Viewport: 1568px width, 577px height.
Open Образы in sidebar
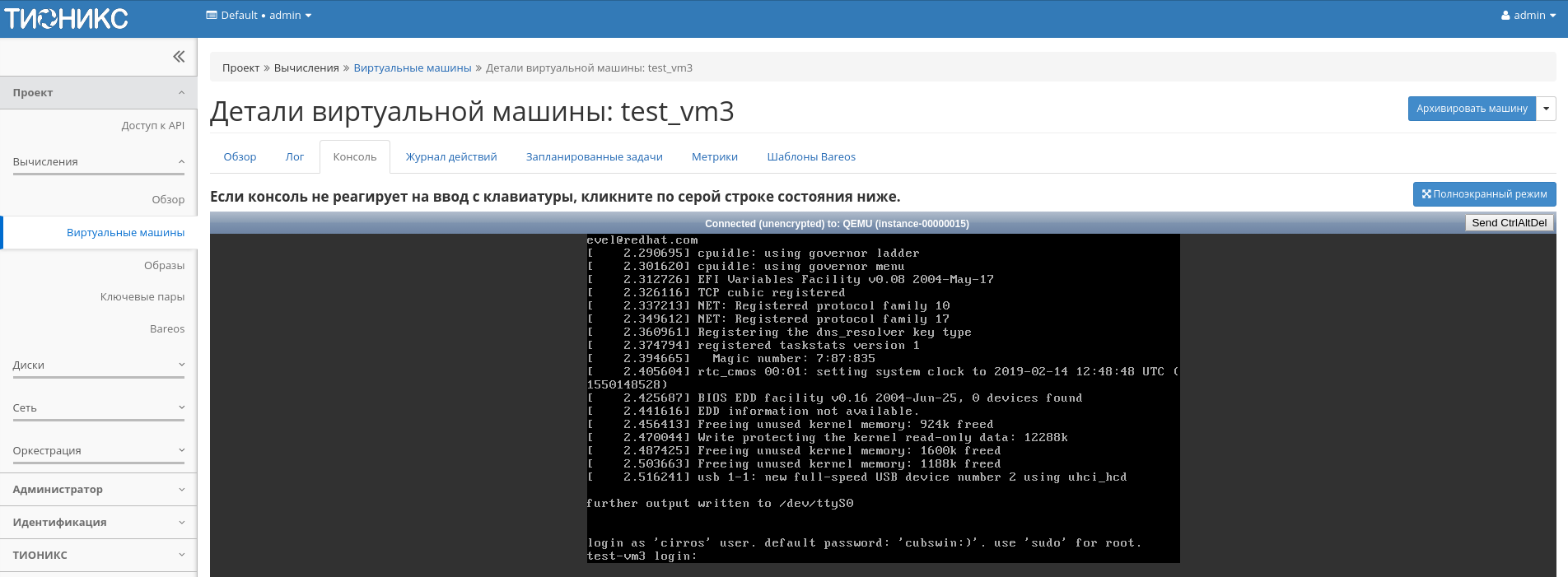[164, 265]
